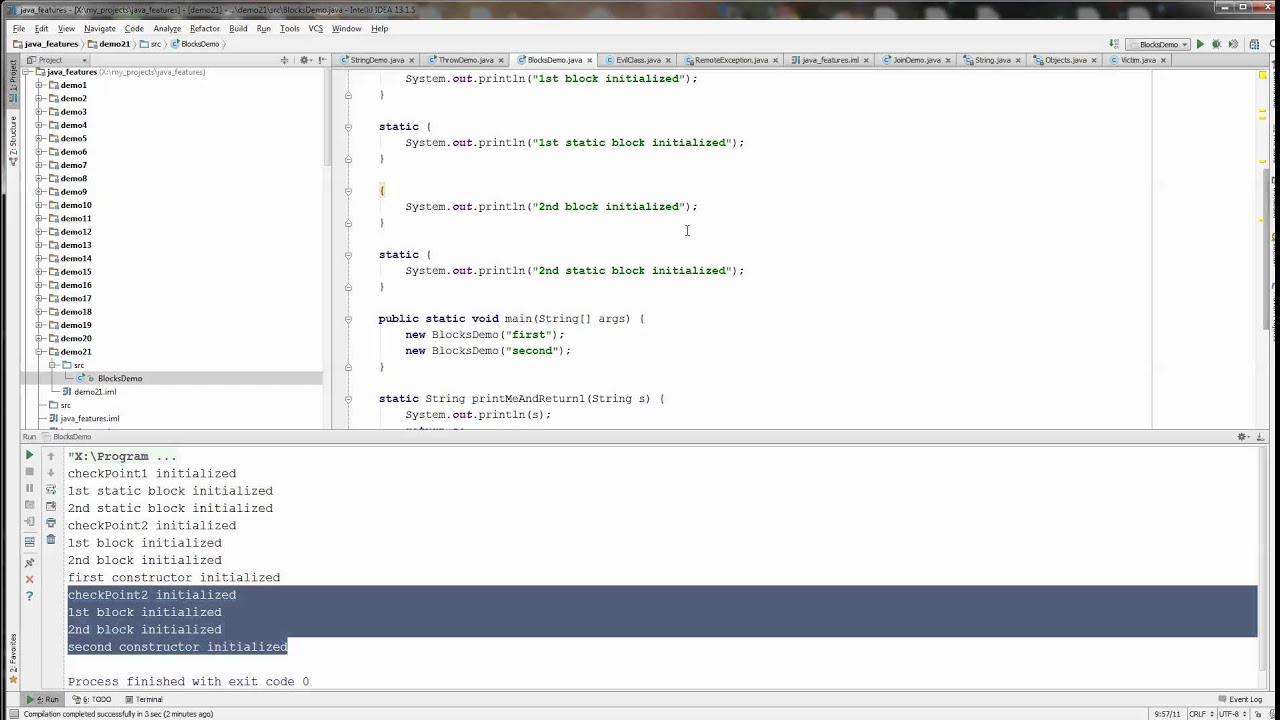Toggle the 2: Favorites side tab
Image resolution: width=1280 pixels, height=720 pixels.
pos(13,660)
